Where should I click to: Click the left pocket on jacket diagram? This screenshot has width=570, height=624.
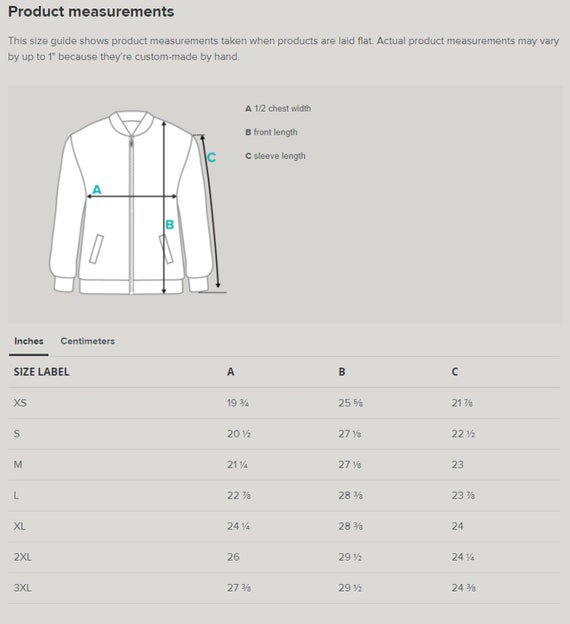tap(96, 249)
